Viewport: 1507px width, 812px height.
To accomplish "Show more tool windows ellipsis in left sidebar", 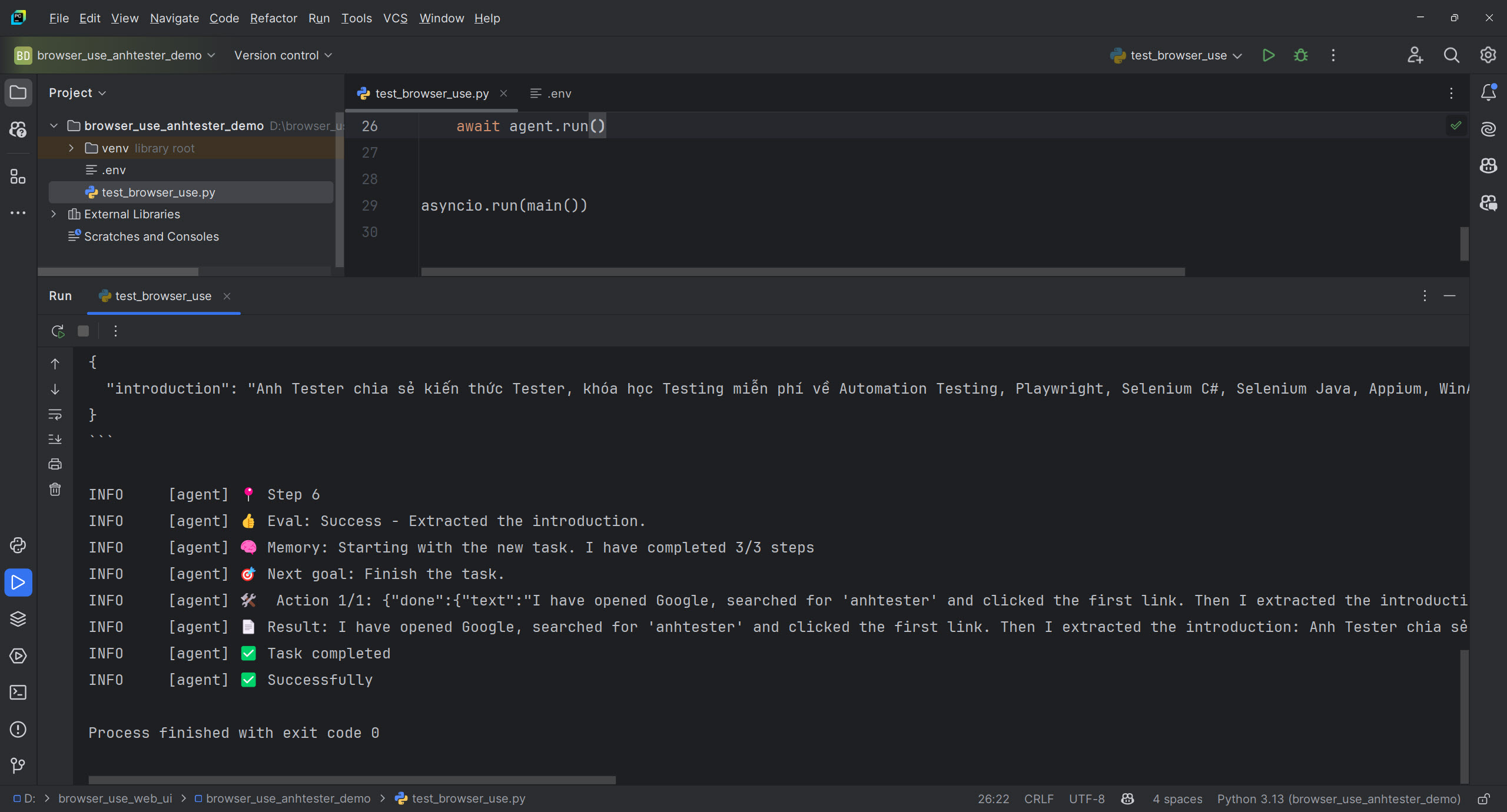I will coord(18,213).
